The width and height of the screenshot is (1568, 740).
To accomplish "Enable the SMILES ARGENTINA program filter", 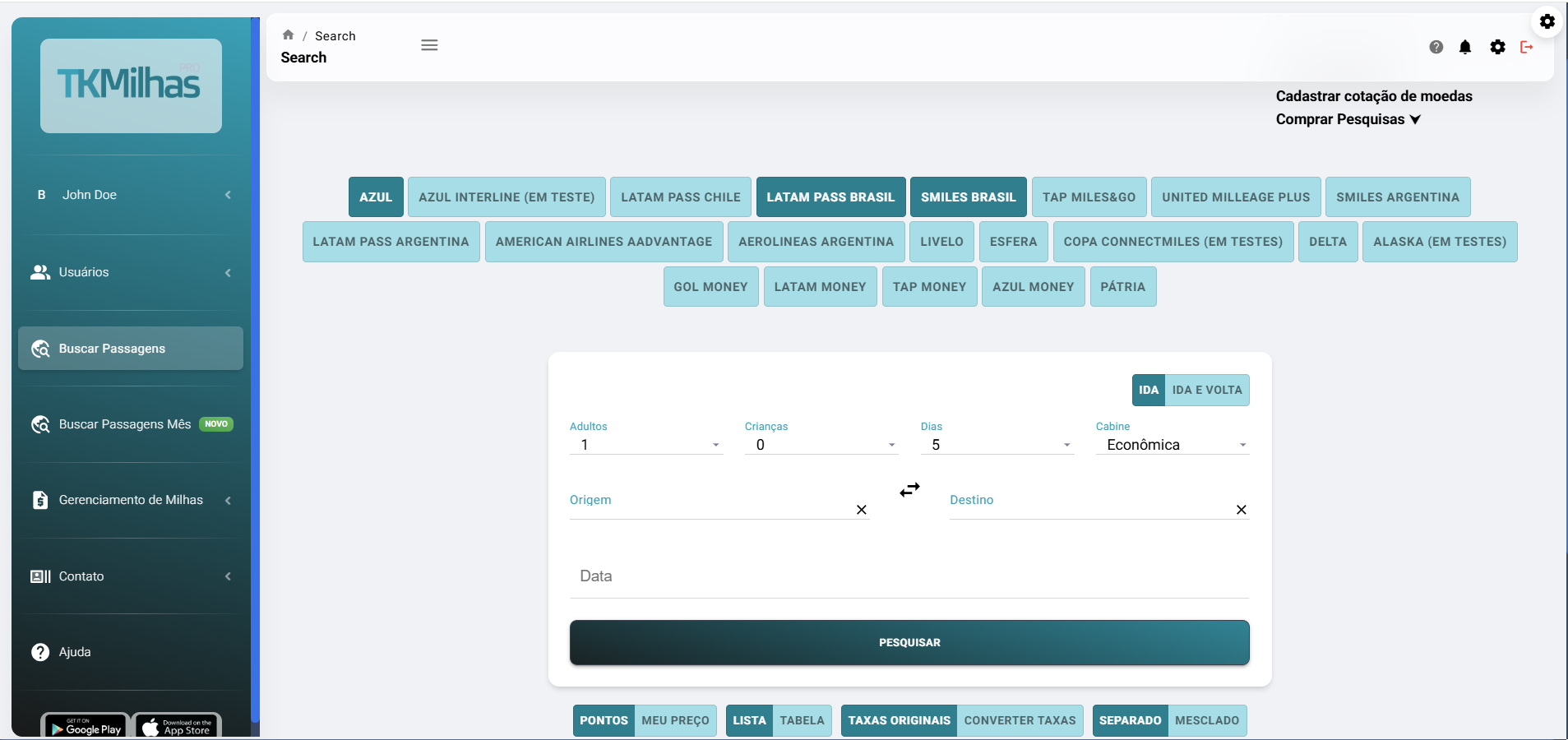I will click(1398, 197).
